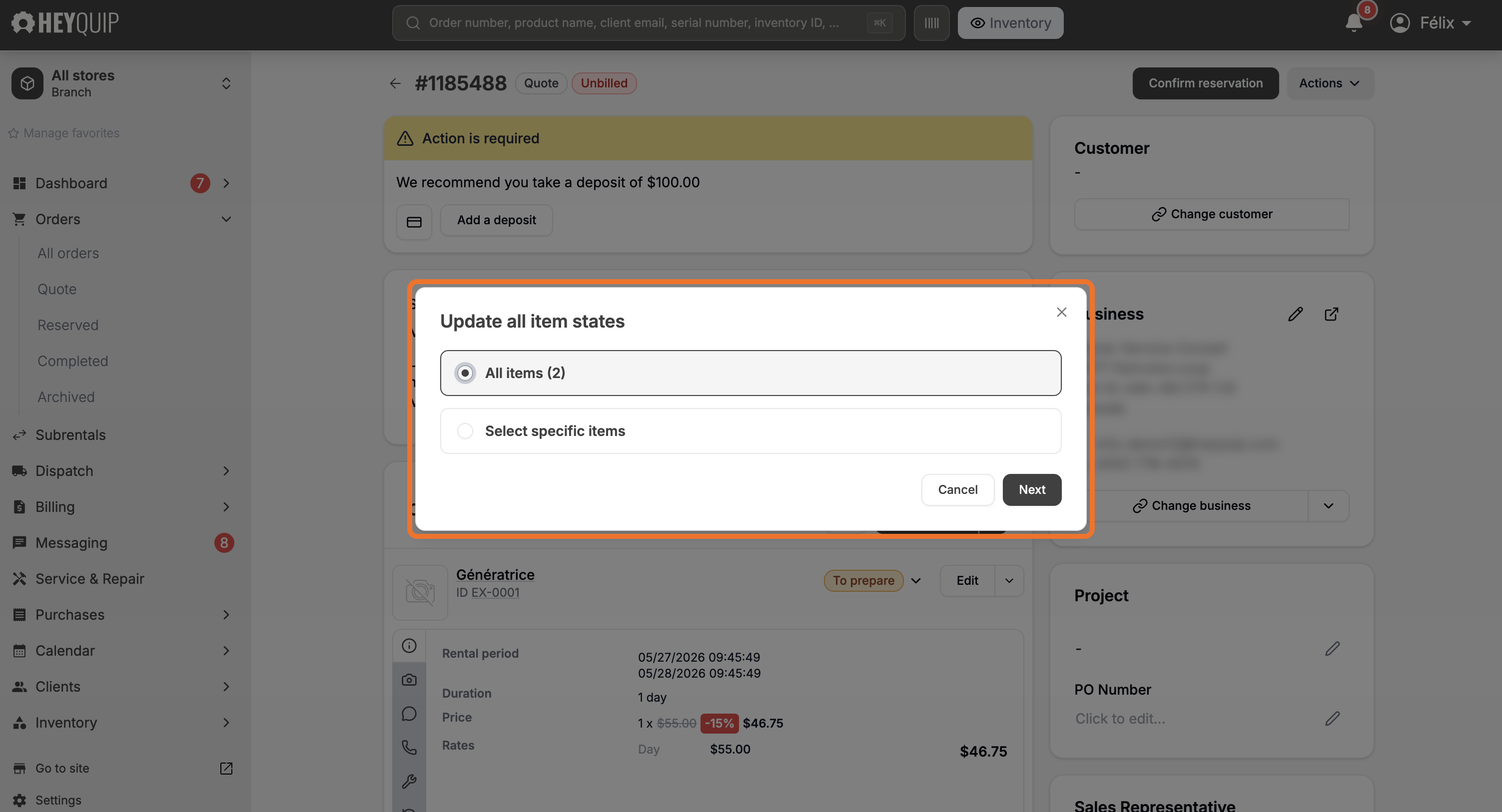Open the camera tab icon for Génératrice
Screen dimensions: 1502x812
click(409, 680)
